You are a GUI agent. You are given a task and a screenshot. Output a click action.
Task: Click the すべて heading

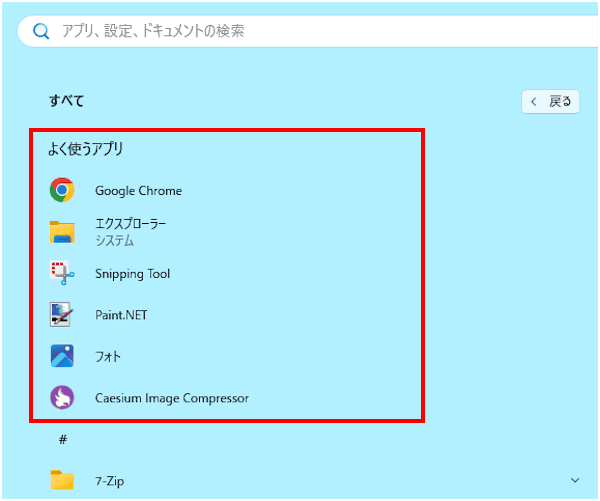(x=67, y=101)
